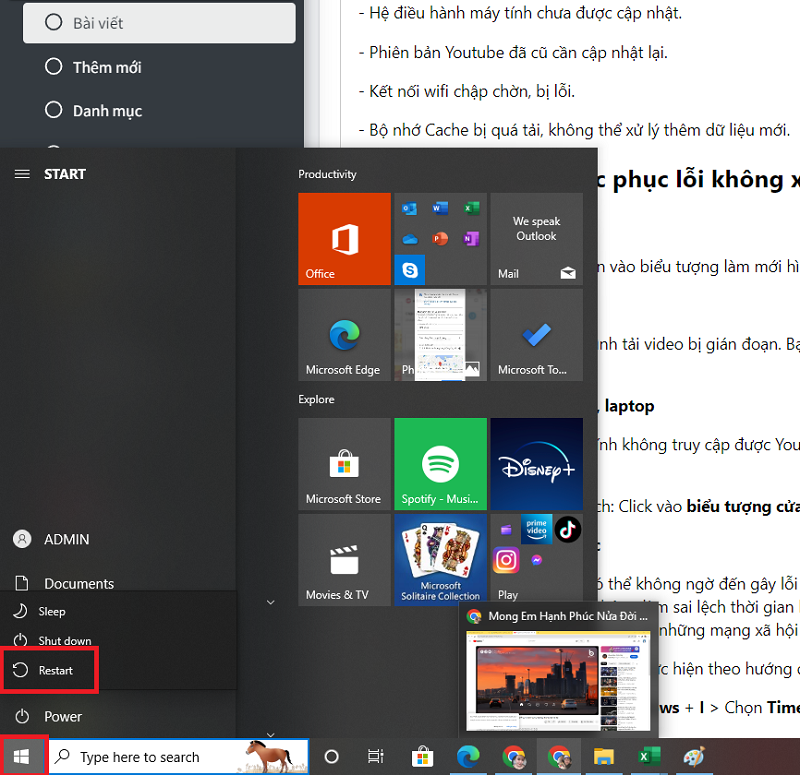Open File Explorer from the taskbar
800x775 pixels.
604,756
